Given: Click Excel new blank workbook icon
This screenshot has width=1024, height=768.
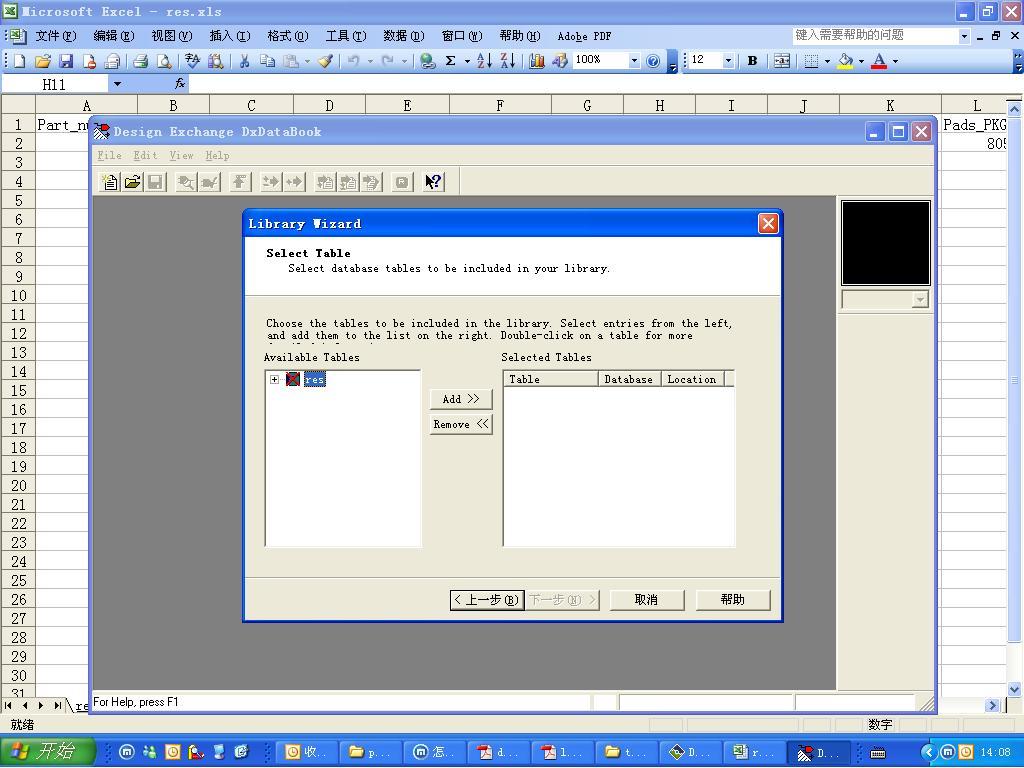Looking at the screenshot, I should [x=19, y=61].
